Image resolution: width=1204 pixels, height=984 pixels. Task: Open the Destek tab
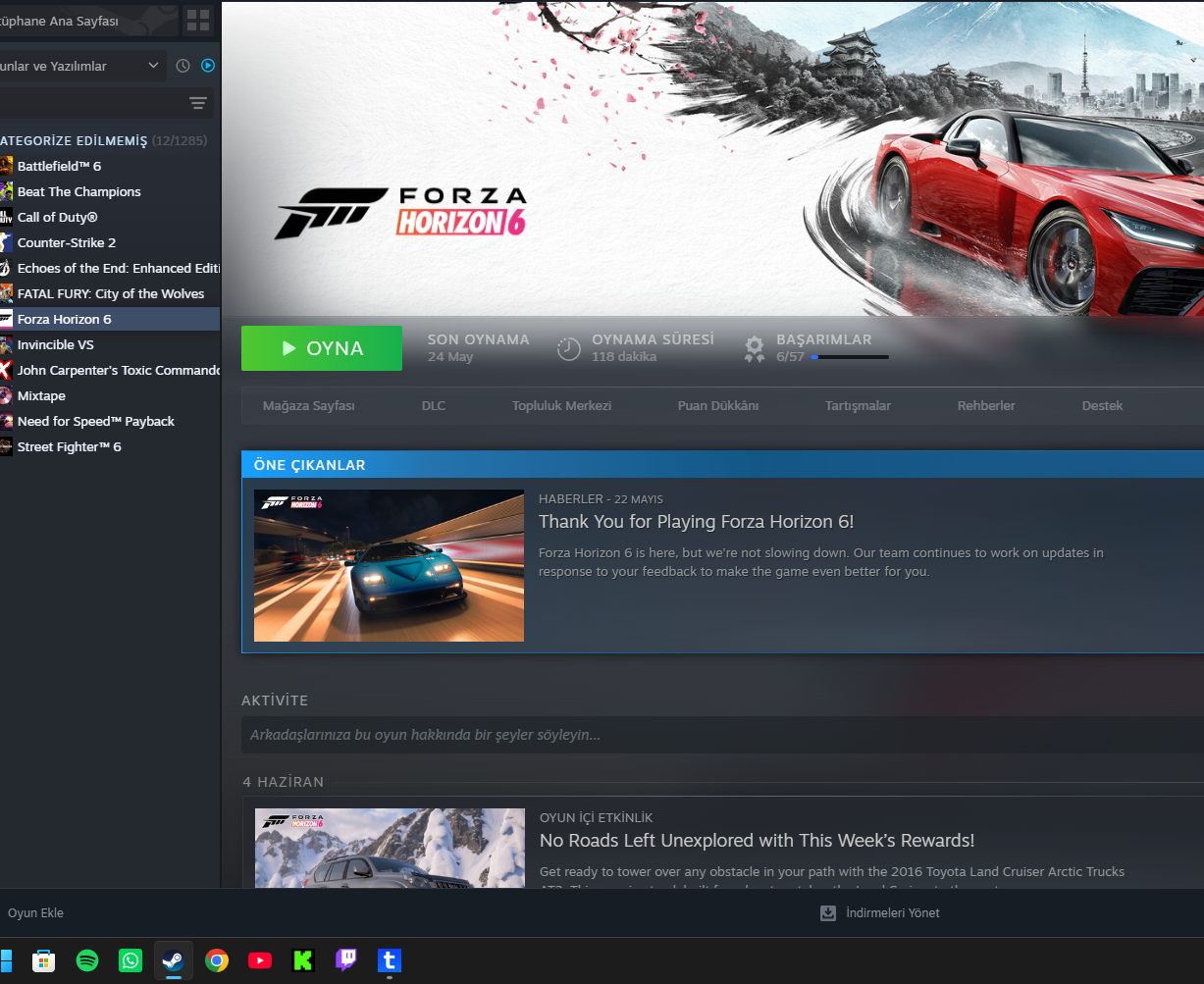(1102, 405)
